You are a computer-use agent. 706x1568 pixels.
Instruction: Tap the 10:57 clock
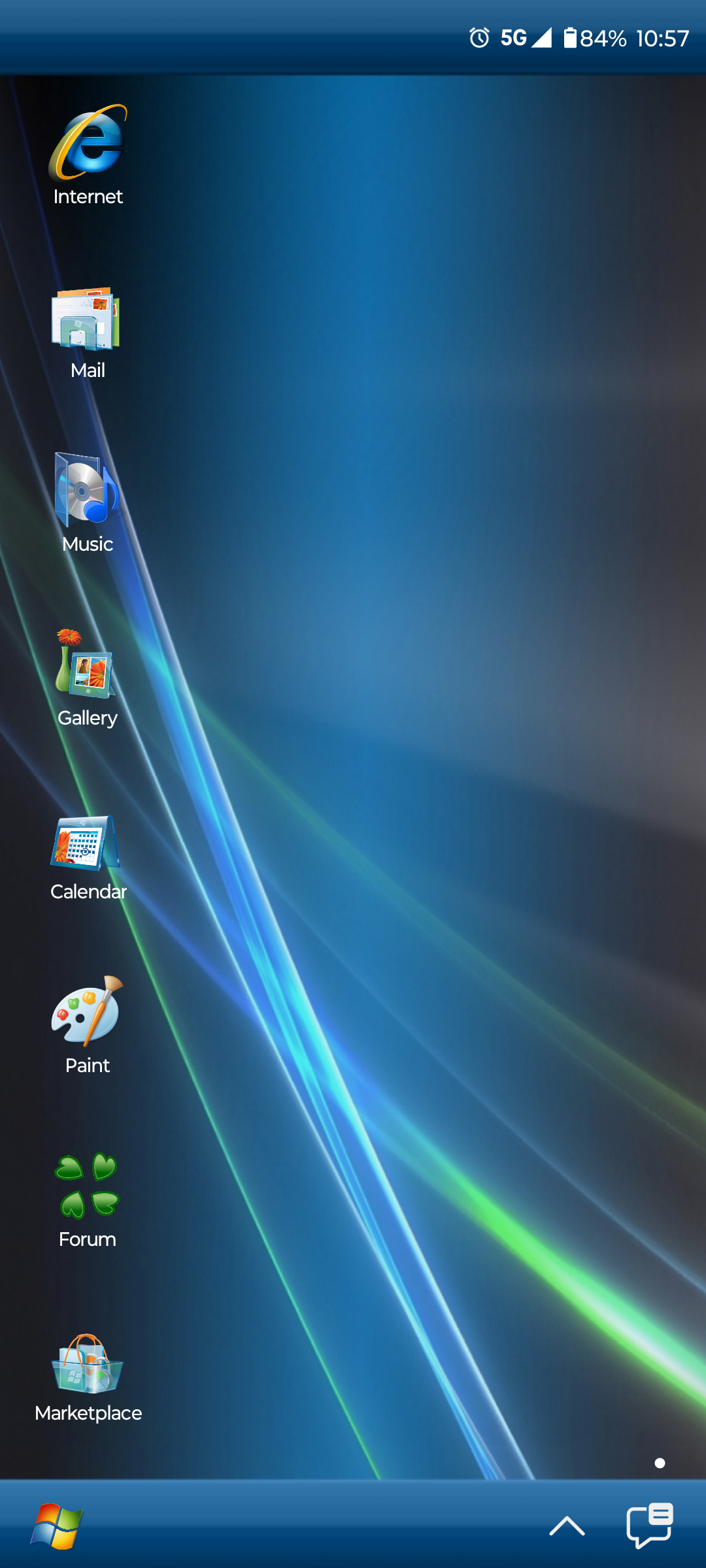[x=662, y=39]
